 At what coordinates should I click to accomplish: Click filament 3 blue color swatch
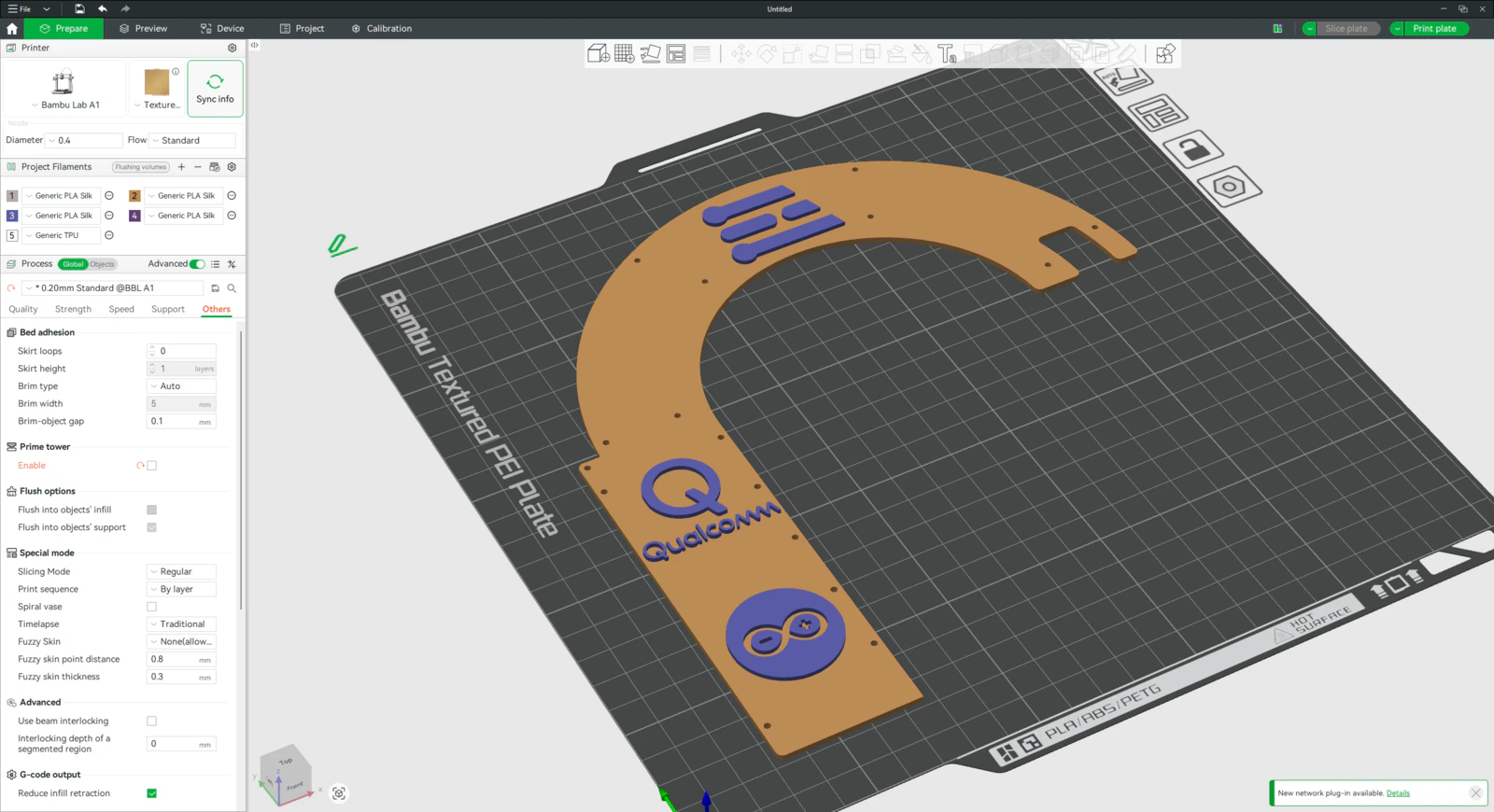(12, 216)
